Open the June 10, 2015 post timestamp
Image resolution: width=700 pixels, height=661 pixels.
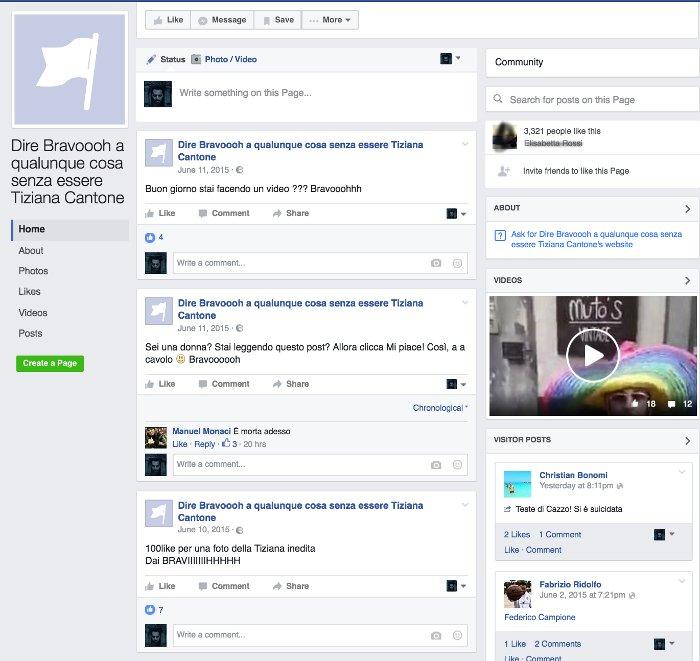tap(204, 529)
